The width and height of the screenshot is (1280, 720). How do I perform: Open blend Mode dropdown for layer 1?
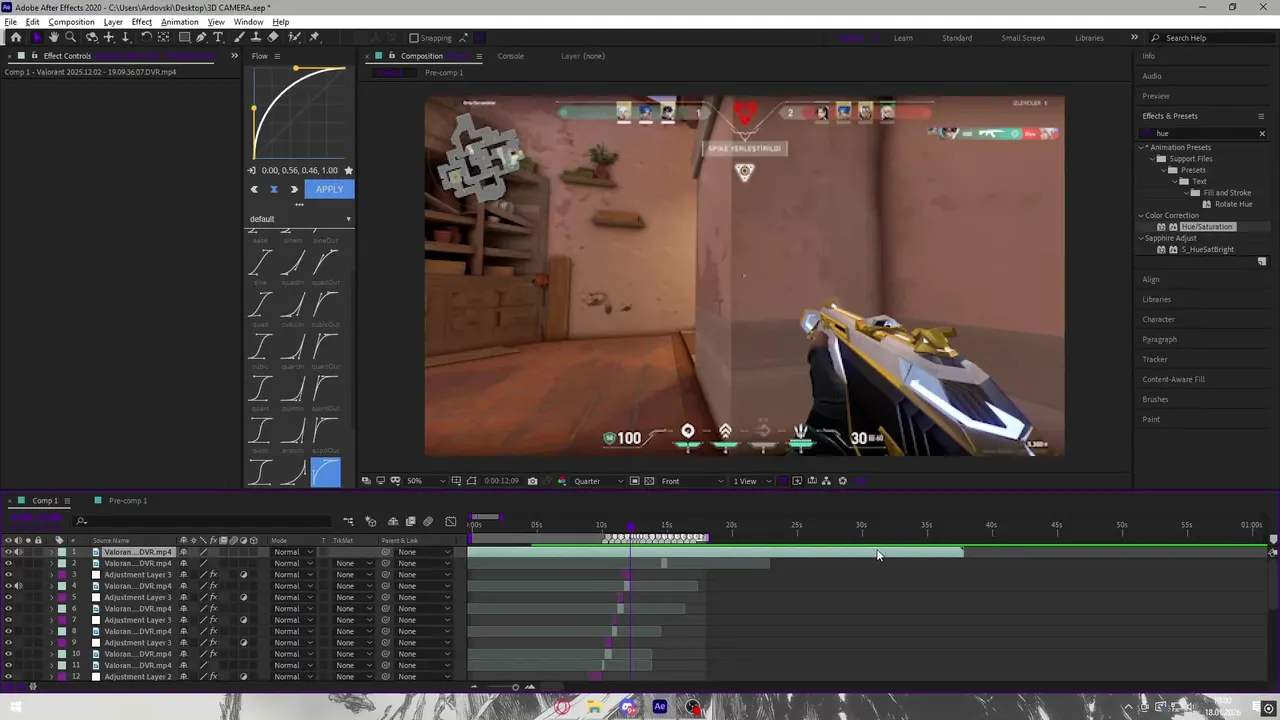(x=293, y=552)
